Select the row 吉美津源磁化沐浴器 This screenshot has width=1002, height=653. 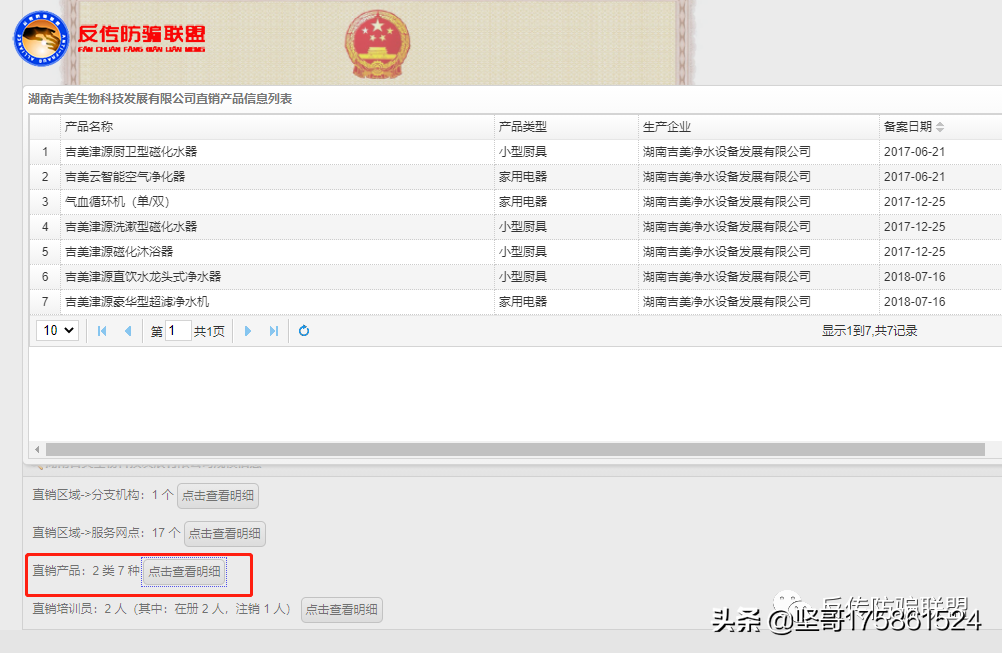tap(515, 252)
